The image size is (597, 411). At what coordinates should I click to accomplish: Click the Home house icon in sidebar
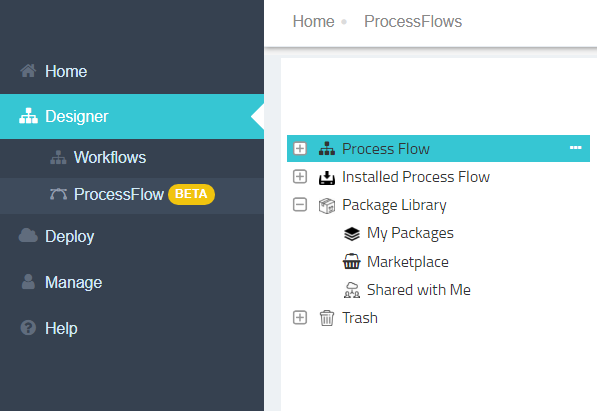[28, 71]
